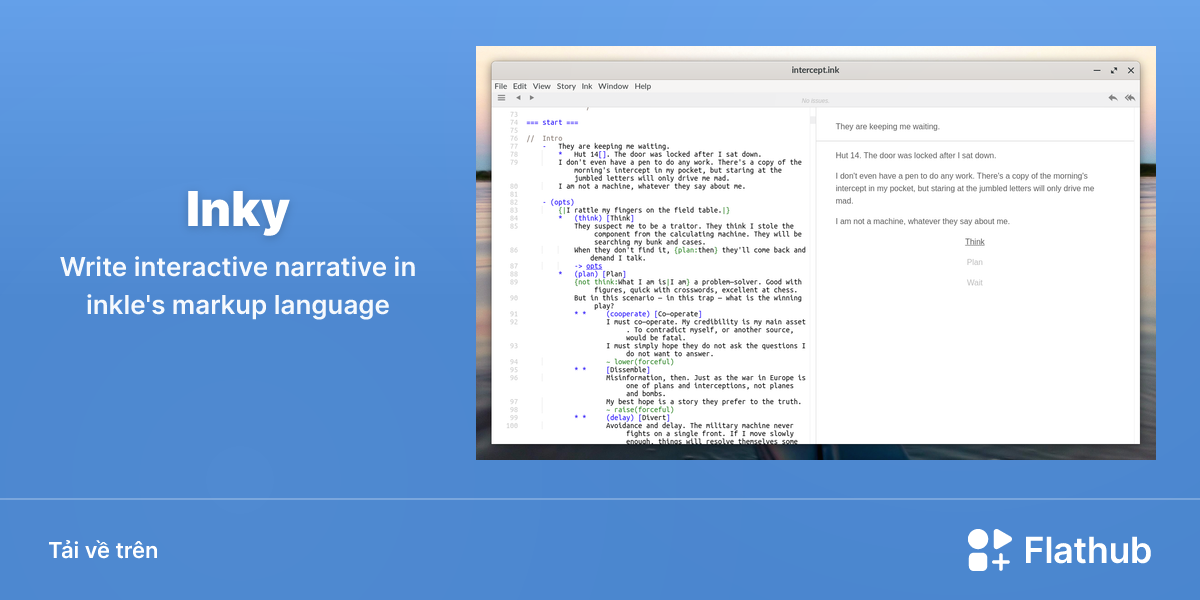Click the "[Dissemble]" choice line in editor
The image size is (1200, 600).
pos(628,370)
